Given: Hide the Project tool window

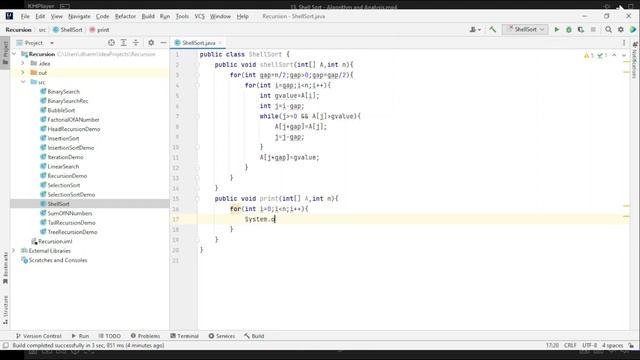Looking at the screenshot, I should tap(163, 42).
